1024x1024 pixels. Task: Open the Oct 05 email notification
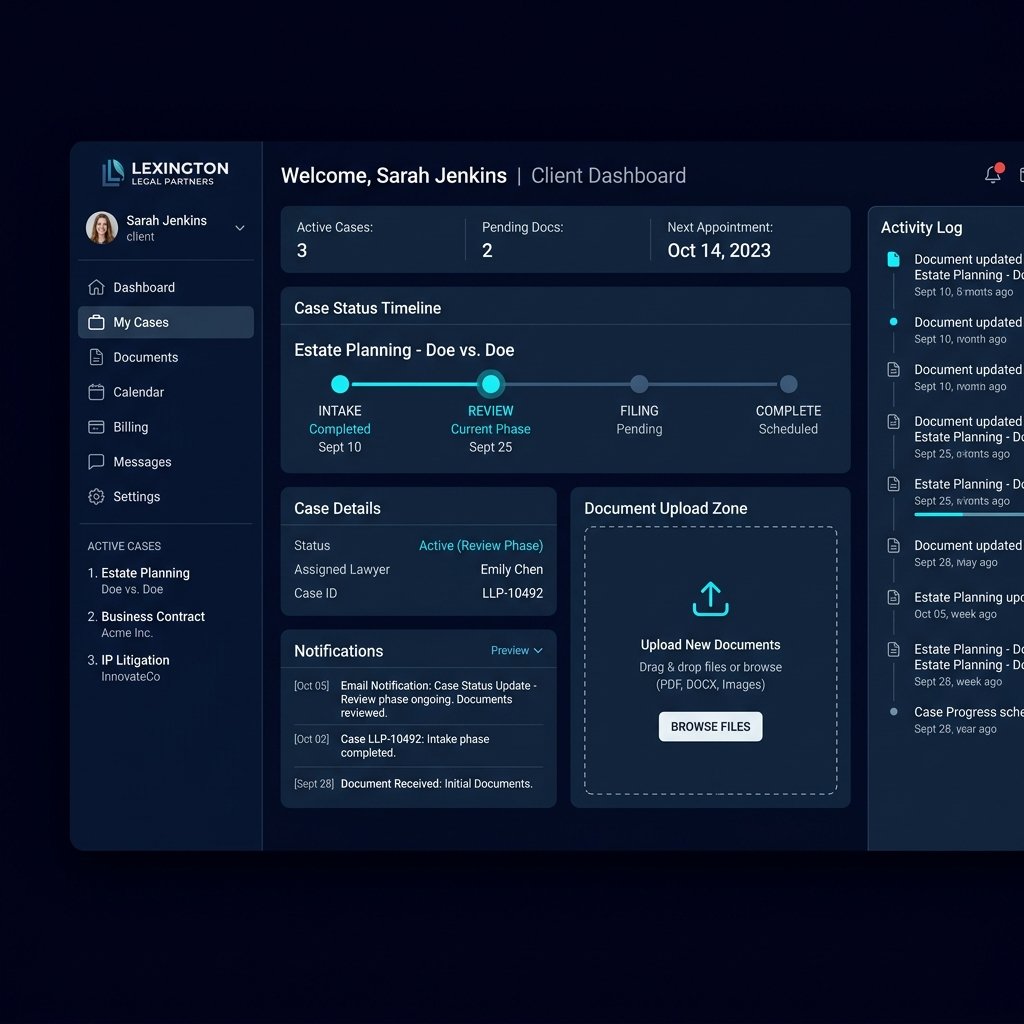coord(418,699)
